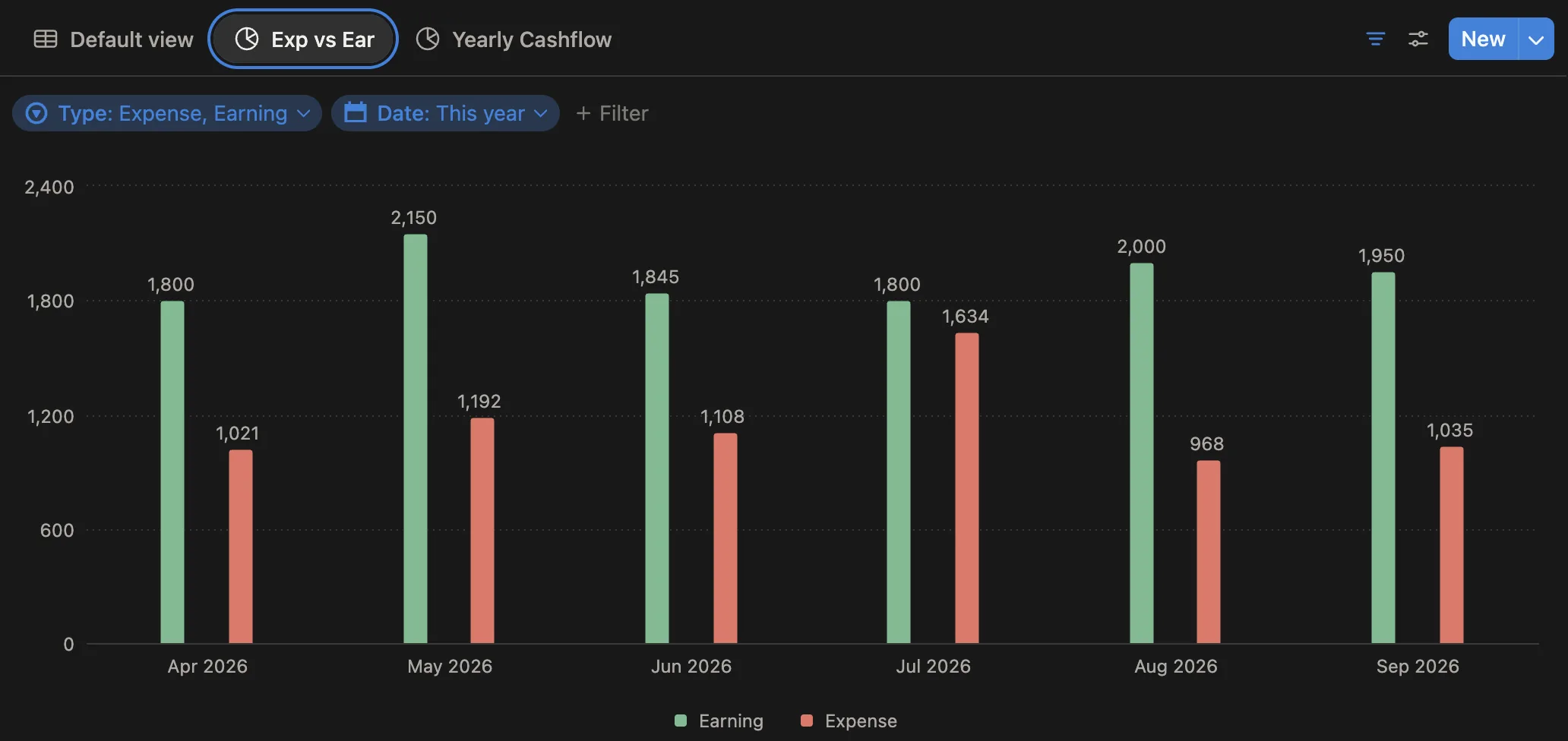Click the 968 data label

(x=1206, y=444)
